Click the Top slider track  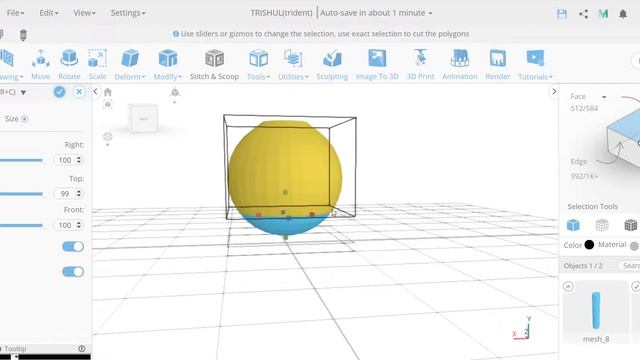tap(21, 194)
